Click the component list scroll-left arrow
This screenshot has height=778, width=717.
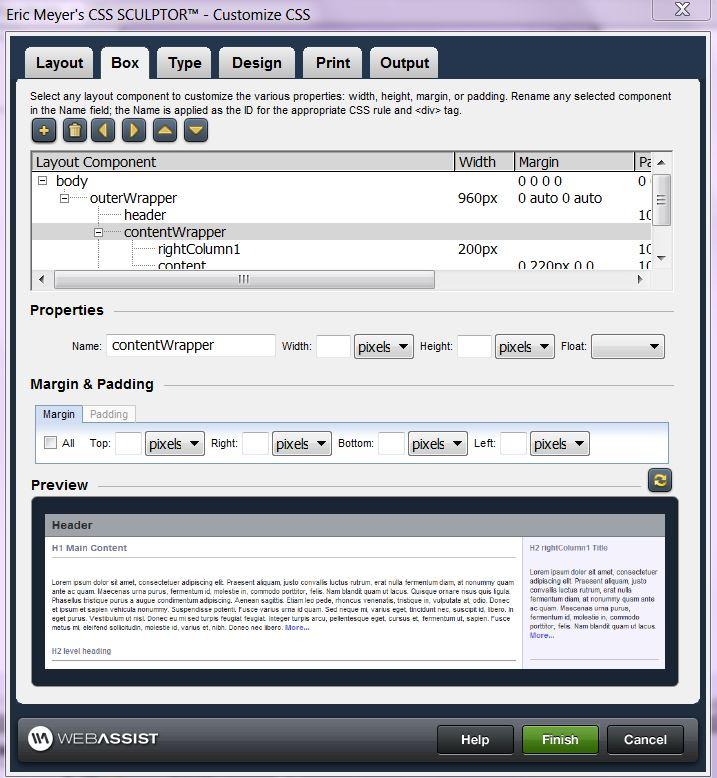42,279
